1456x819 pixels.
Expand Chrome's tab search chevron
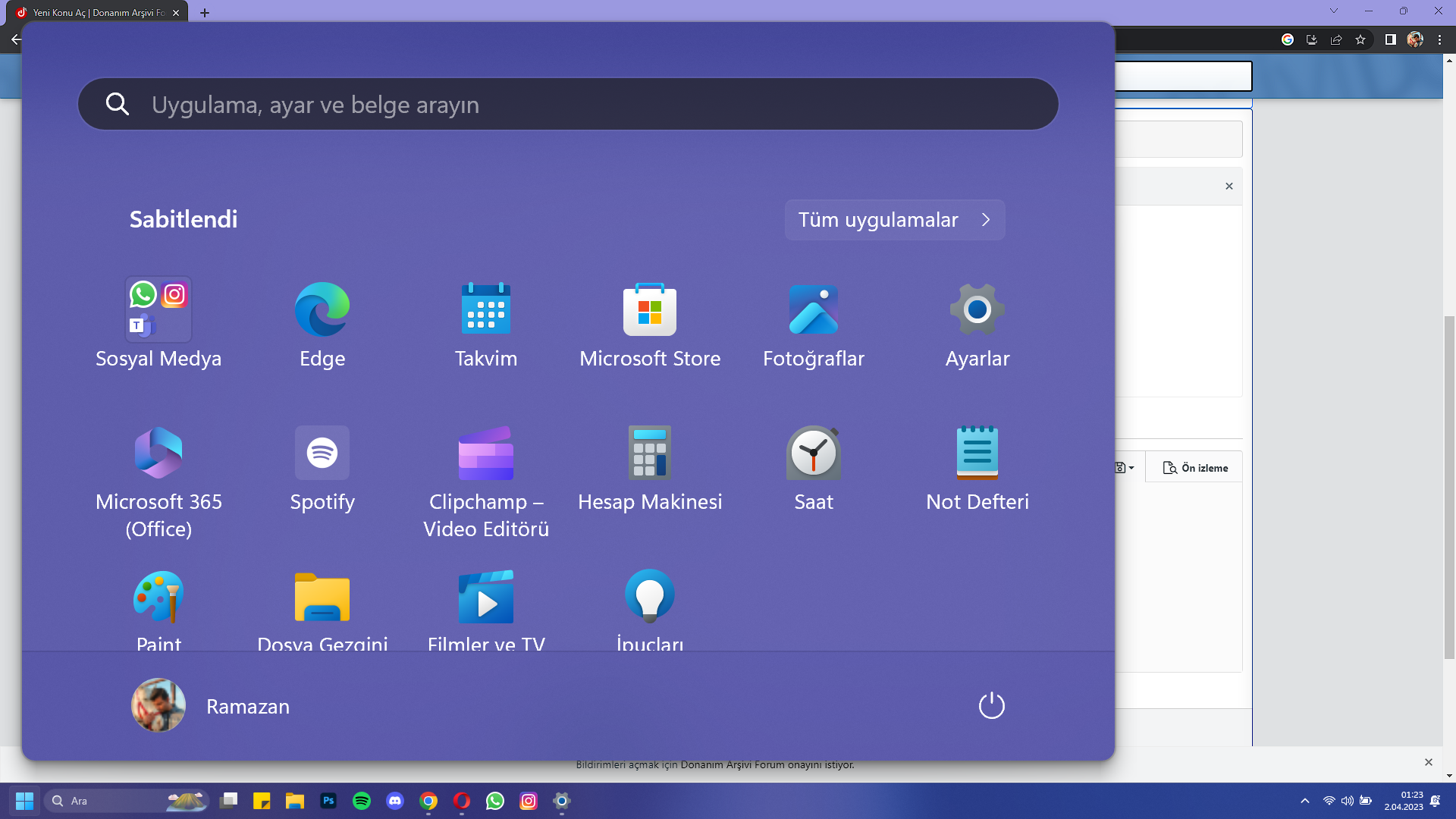(1334, 11)
